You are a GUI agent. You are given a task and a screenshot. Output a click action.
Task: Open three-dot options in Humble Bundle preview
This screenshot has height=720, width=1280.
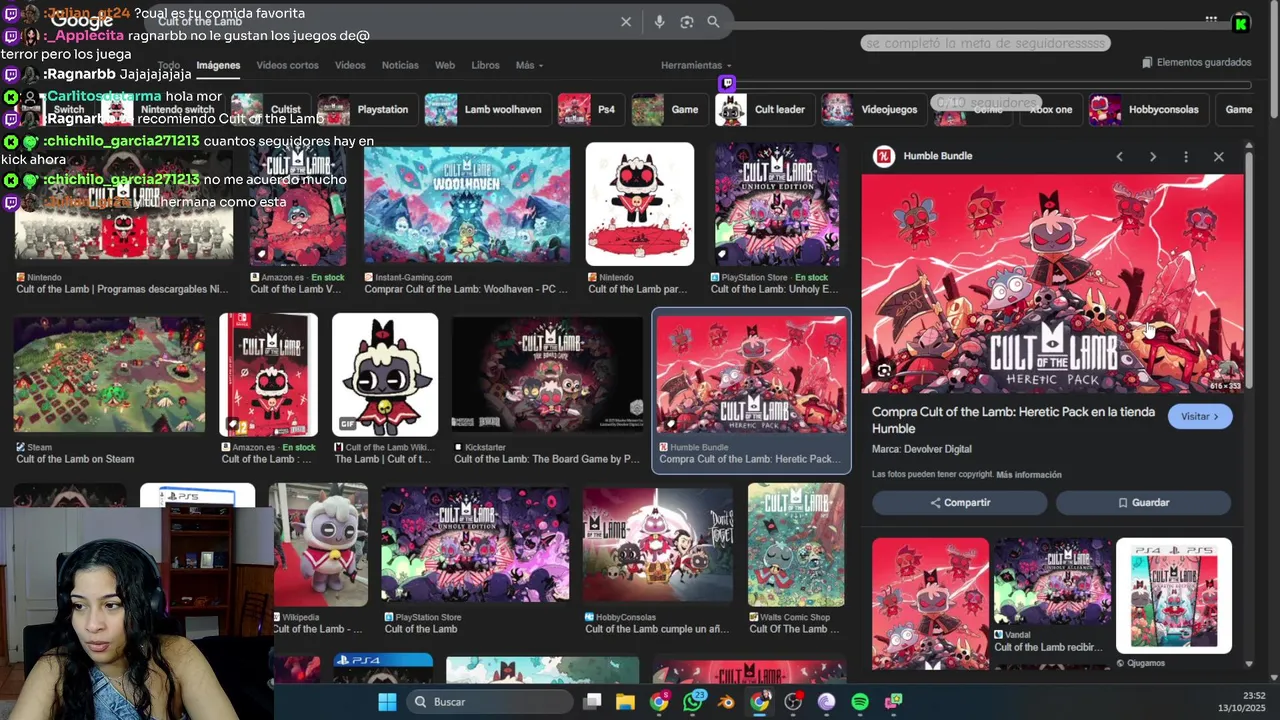click(x=1185, y=157)
